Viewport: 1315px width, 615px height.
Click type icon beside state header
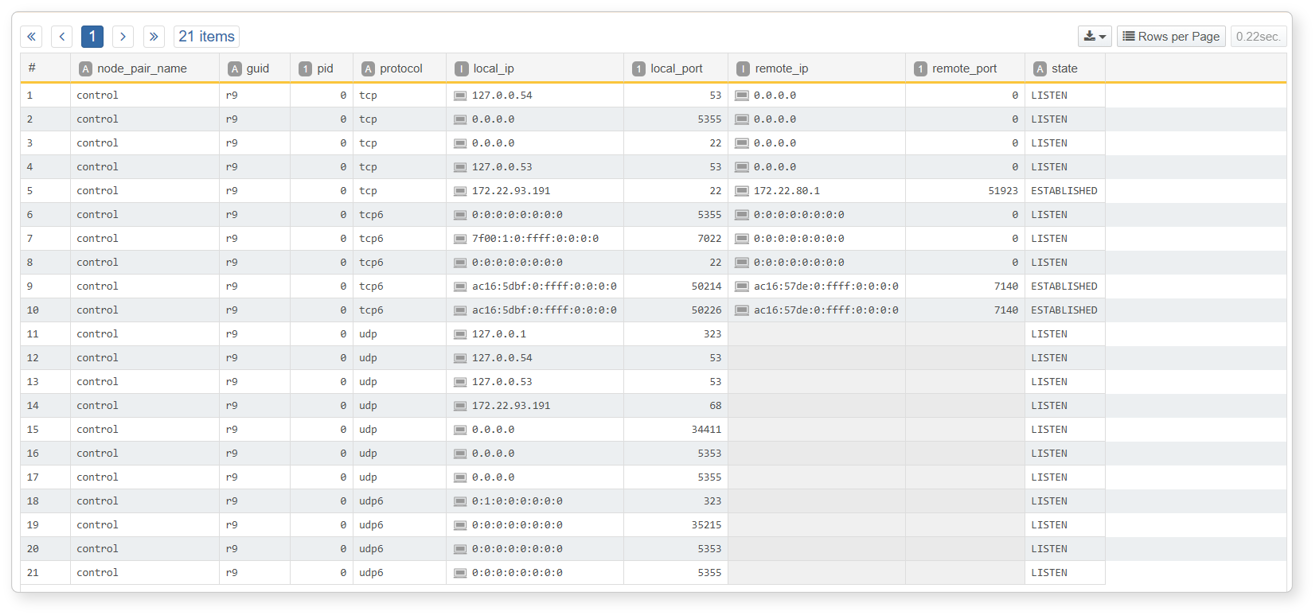1039,69
